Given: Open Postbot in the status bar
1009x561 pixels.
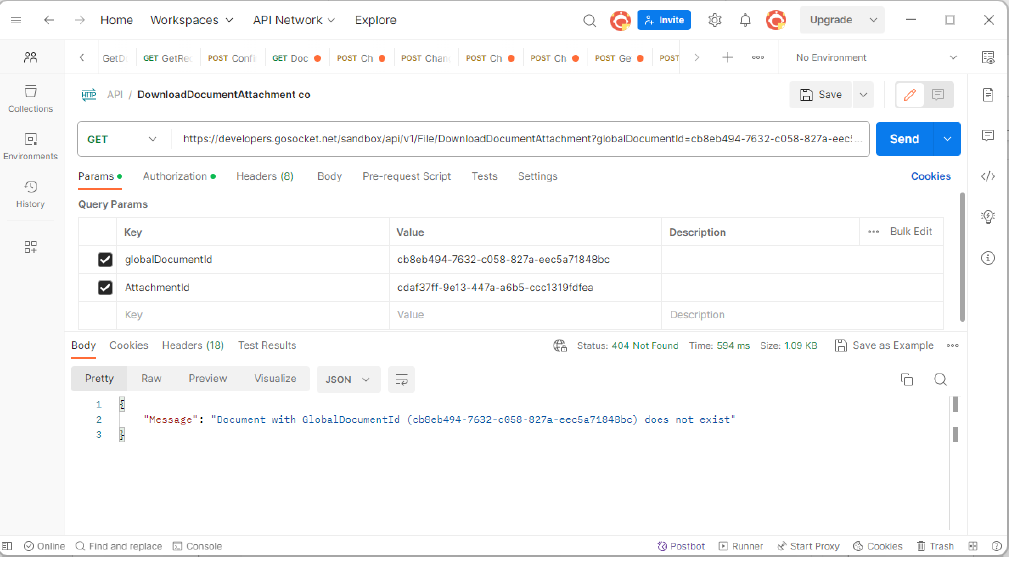Looking at the screenshot, I should [x=681, y=546].
